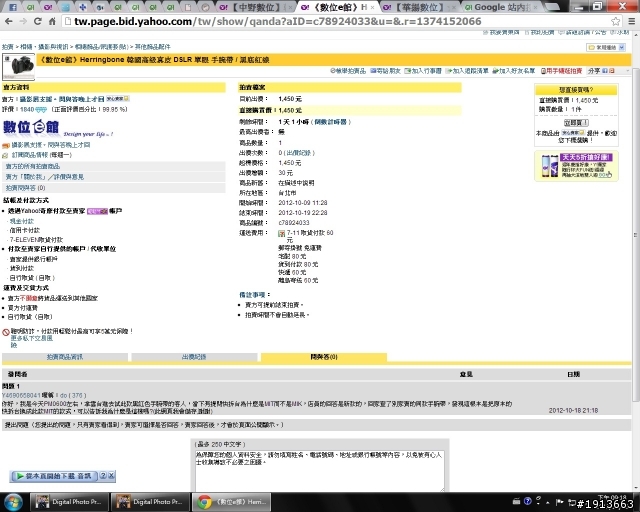Go back with the browser back arrow
This screenshot has width=640, height=512.
[x=8, y=21]
